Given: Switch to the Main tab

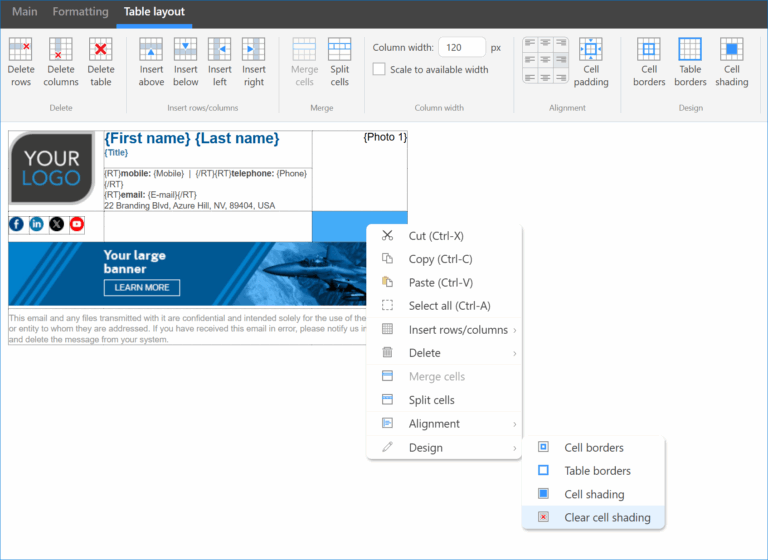Looking at the screenshot, I should pos(24,12).
